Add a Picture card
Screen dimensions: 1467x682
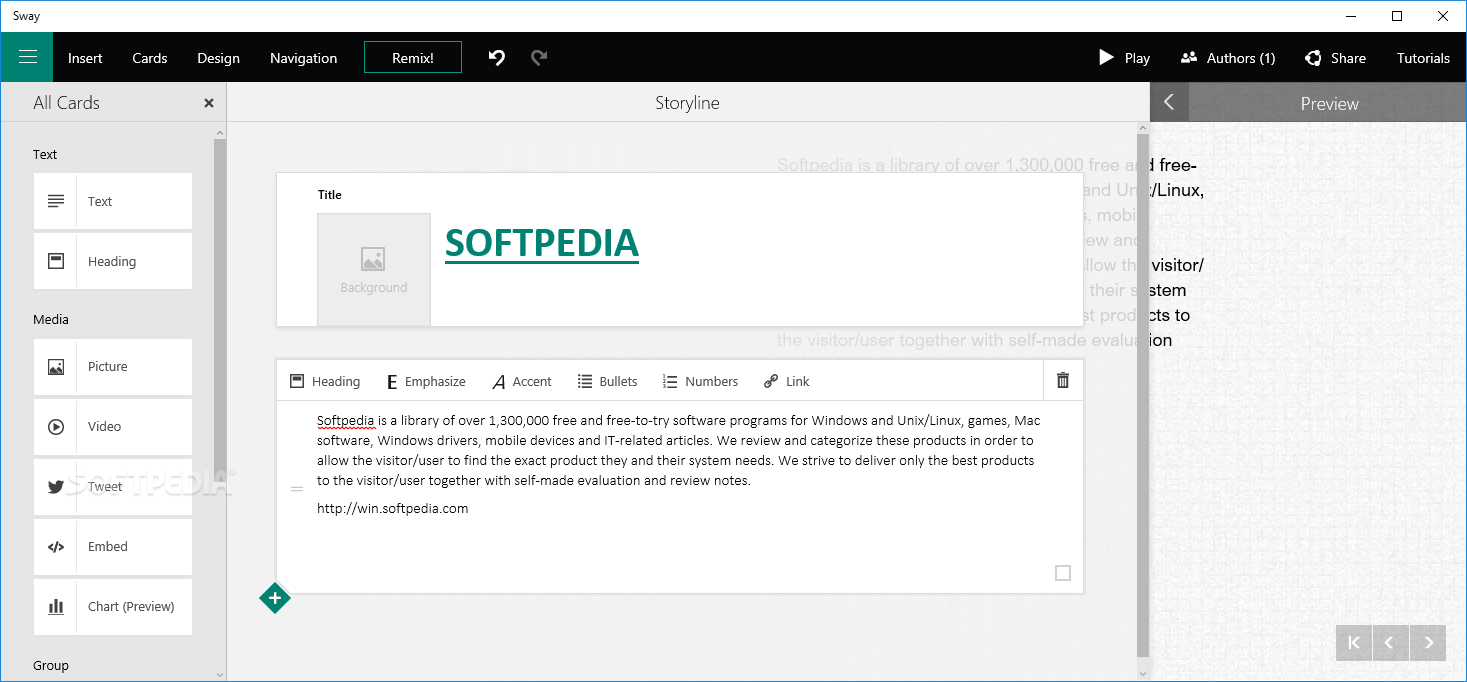[x=113, y=366]
